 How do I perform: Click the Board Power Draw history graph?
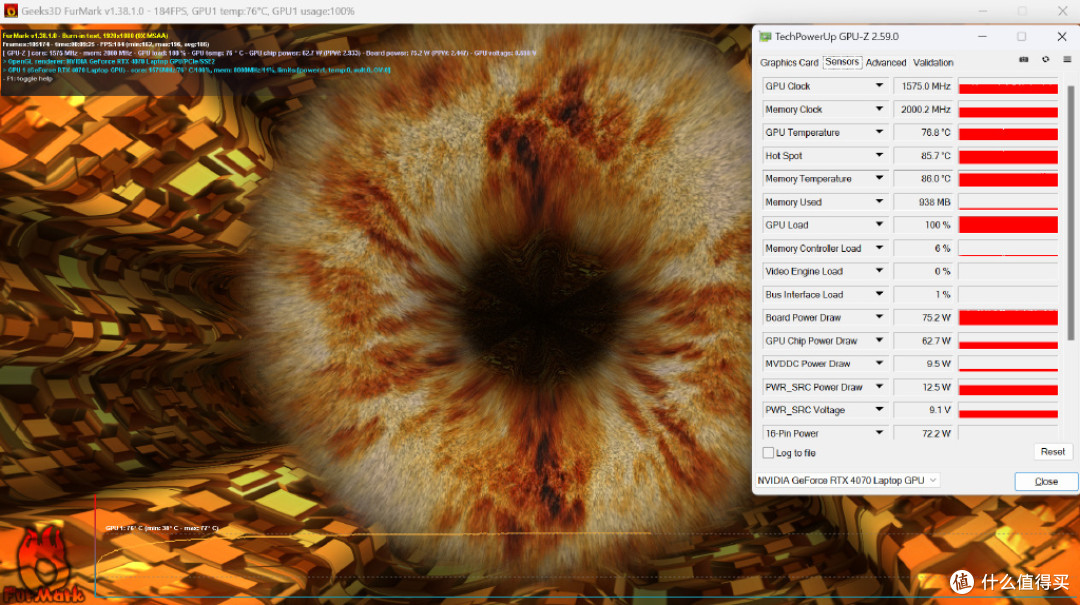[x=1008, y=318]
